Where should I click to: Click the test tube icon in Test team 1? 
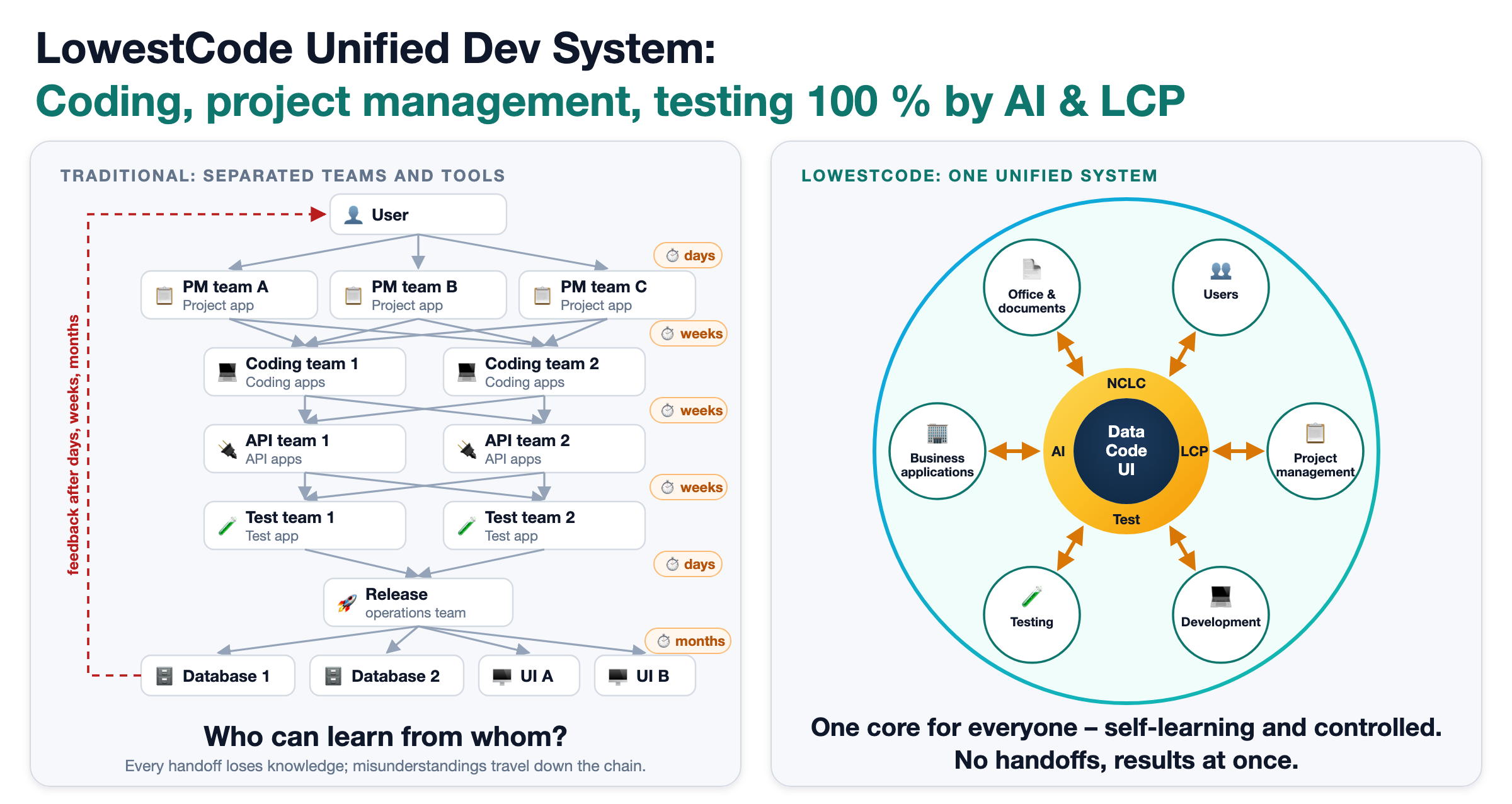(x=227, y=526)
